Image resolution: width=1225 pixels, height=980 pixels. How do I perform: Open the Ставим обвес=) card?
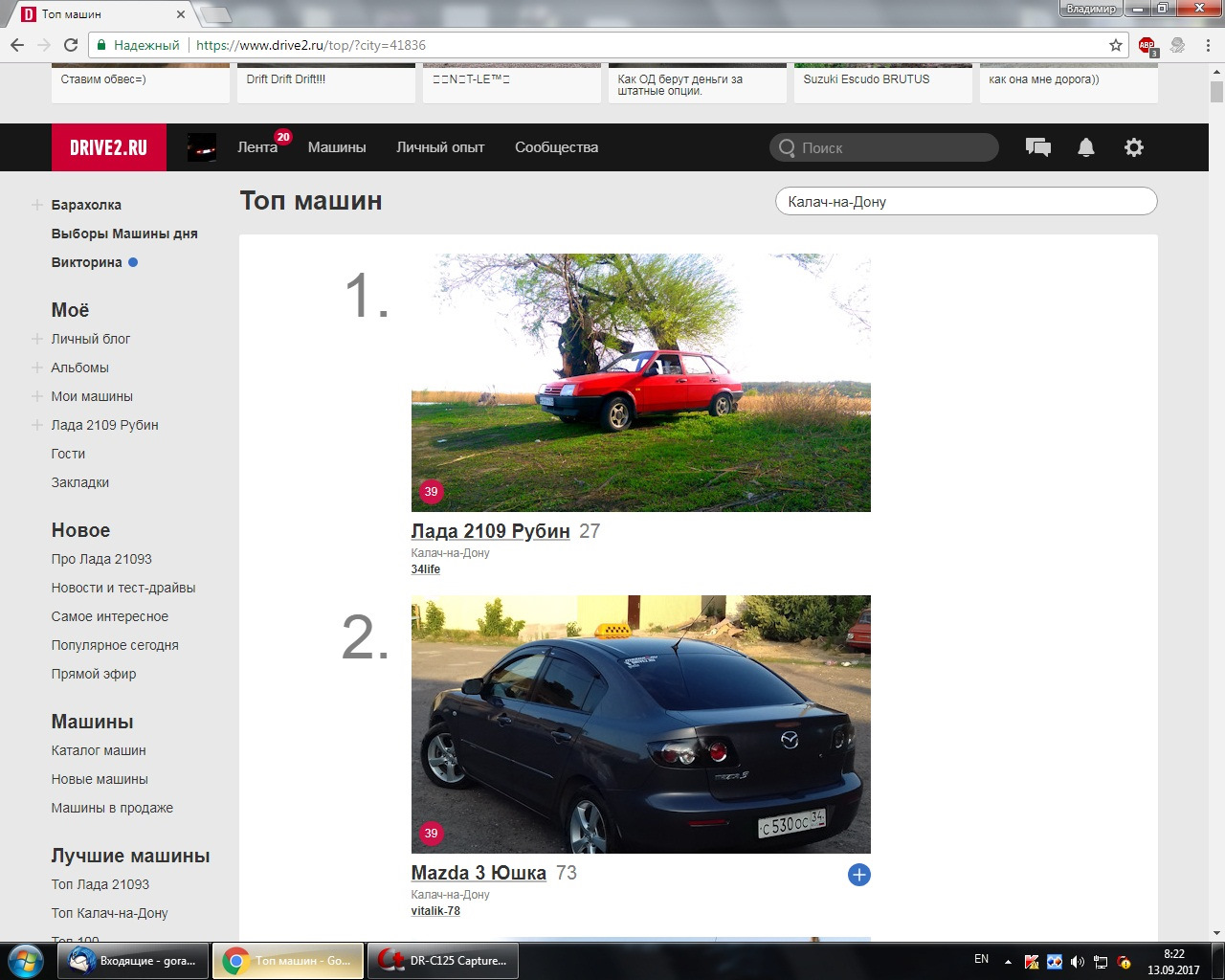(141, 83)
